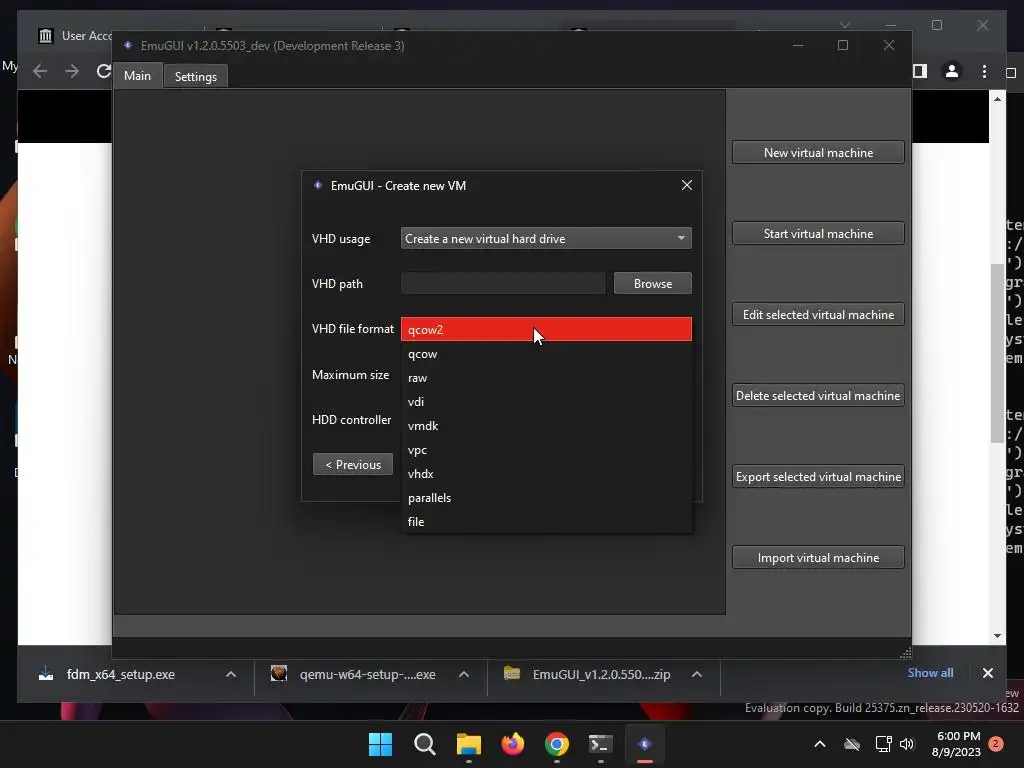Open the browser profile icon
The image size is (1024, 768).
tap(952, 71)
